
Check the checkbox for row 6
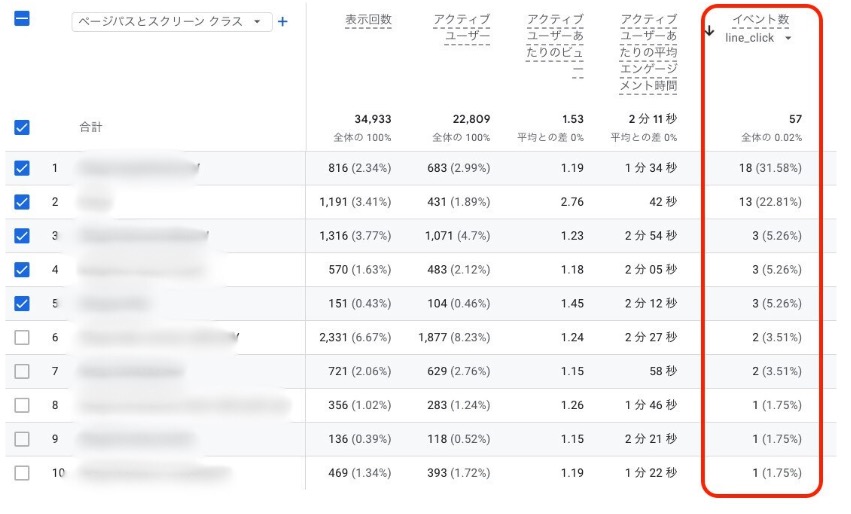coord(22,337)
